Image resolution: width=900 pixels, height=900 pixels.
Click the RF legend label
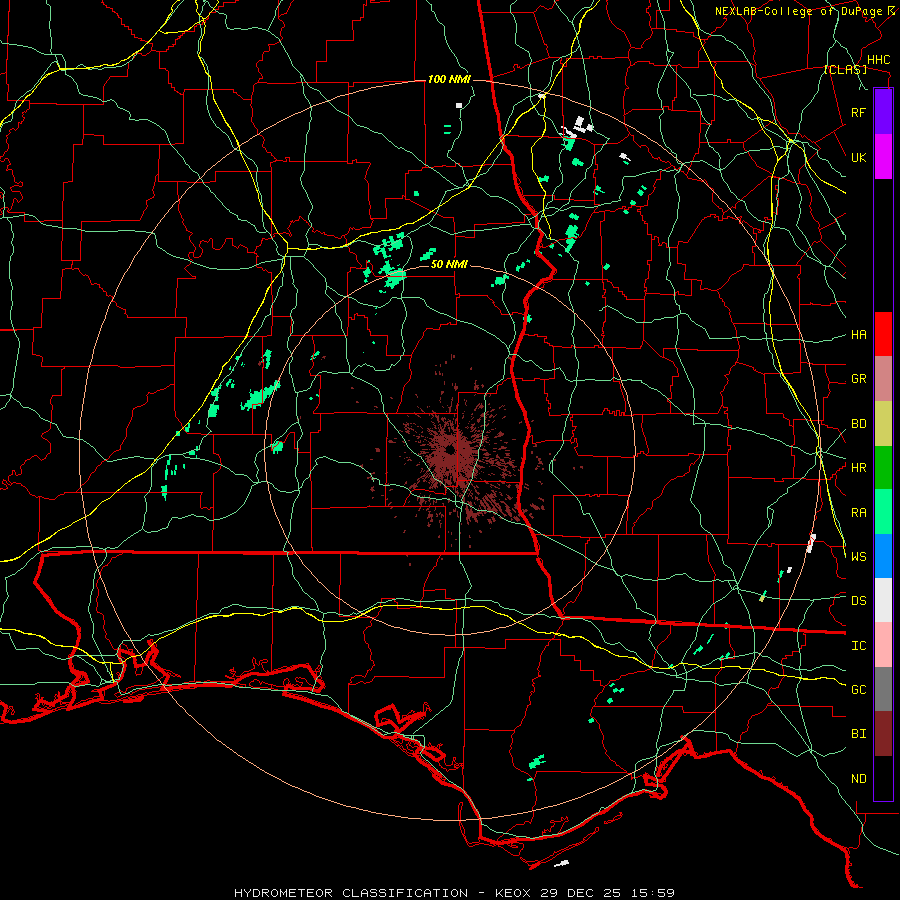click(858, 112)
